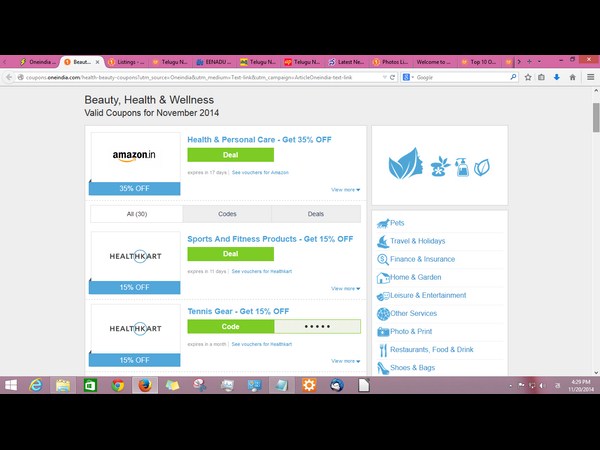
Task: Expand View more for Sports And Fitness deal
Action: coord(346,289)
